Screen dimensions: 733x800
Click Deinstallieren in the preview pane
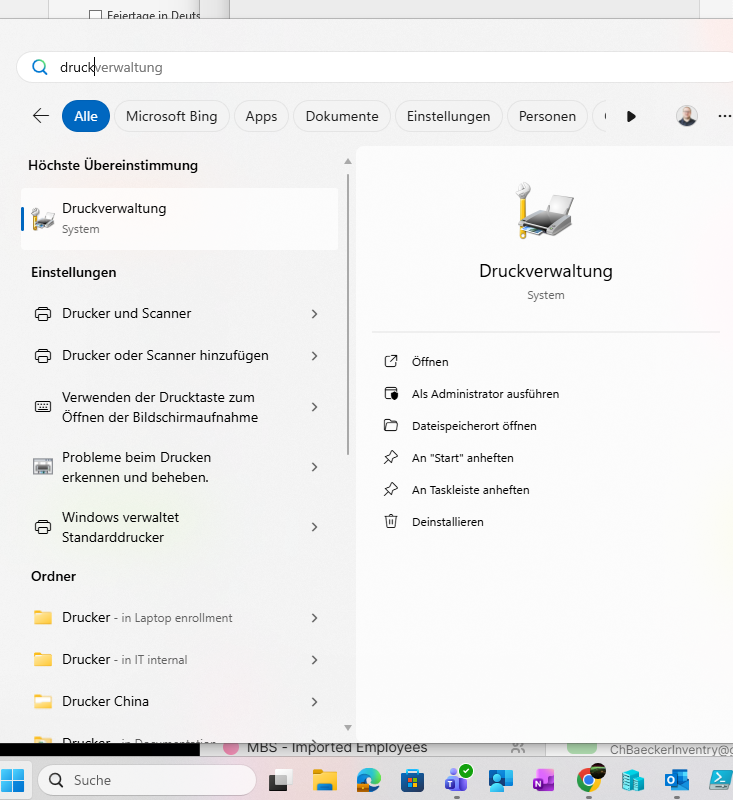[447, 522]
